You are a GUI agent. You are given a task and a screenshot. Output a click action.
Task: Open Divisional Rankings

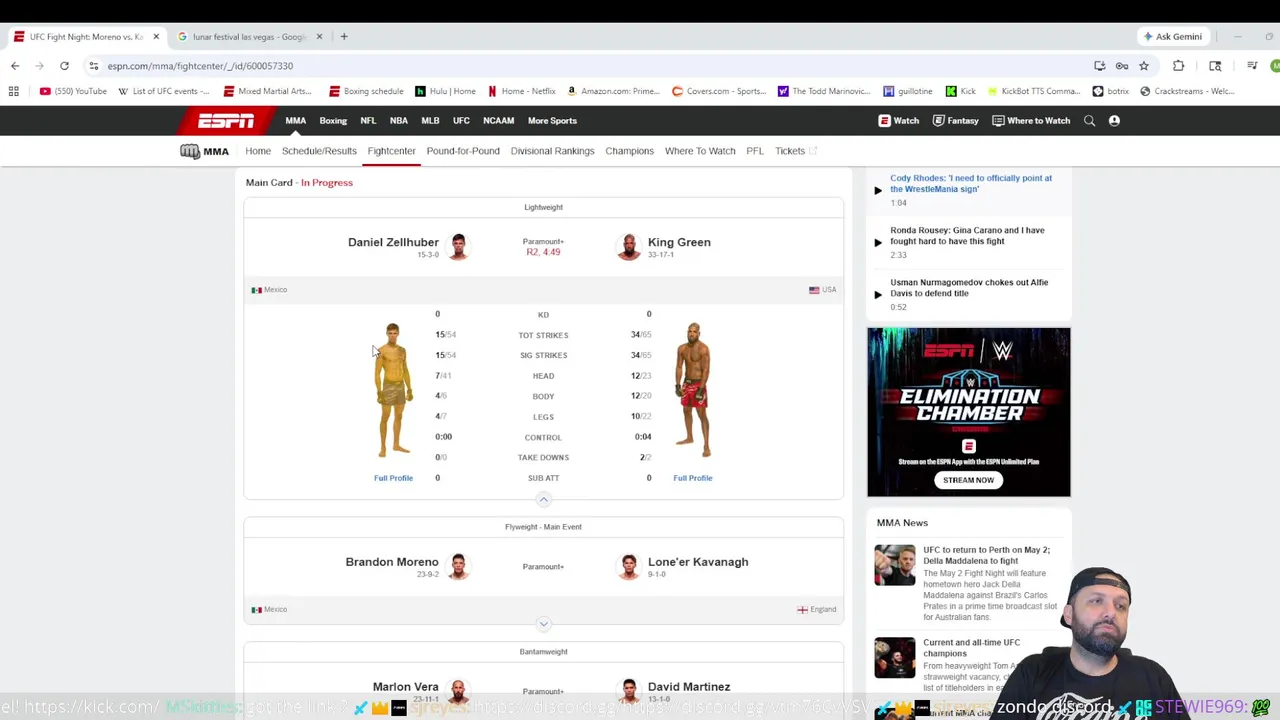coord(552,151)
